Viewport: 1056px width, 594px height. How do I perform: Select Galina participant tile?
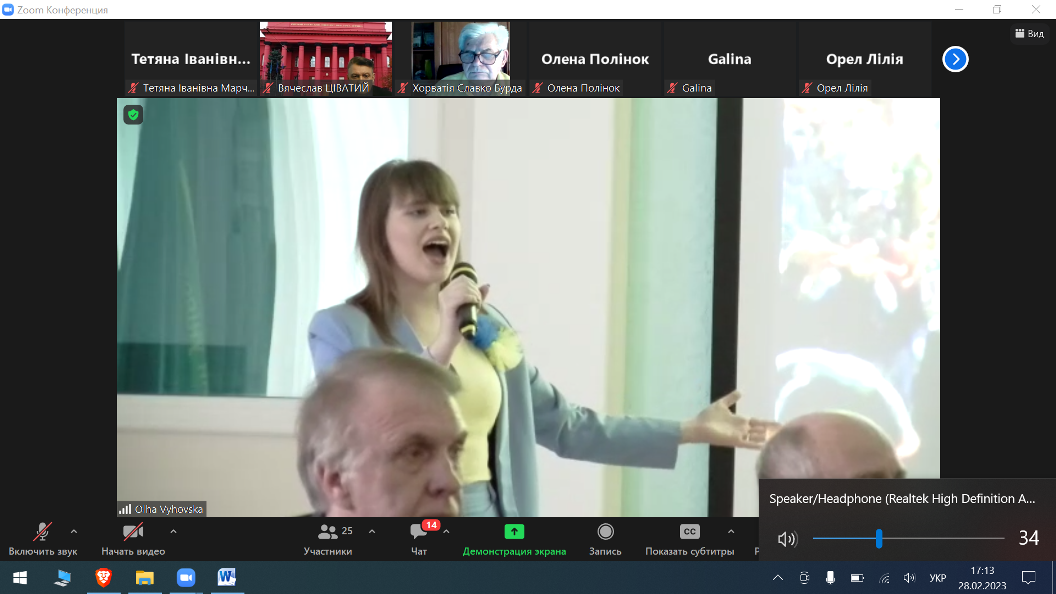point(730,59)
